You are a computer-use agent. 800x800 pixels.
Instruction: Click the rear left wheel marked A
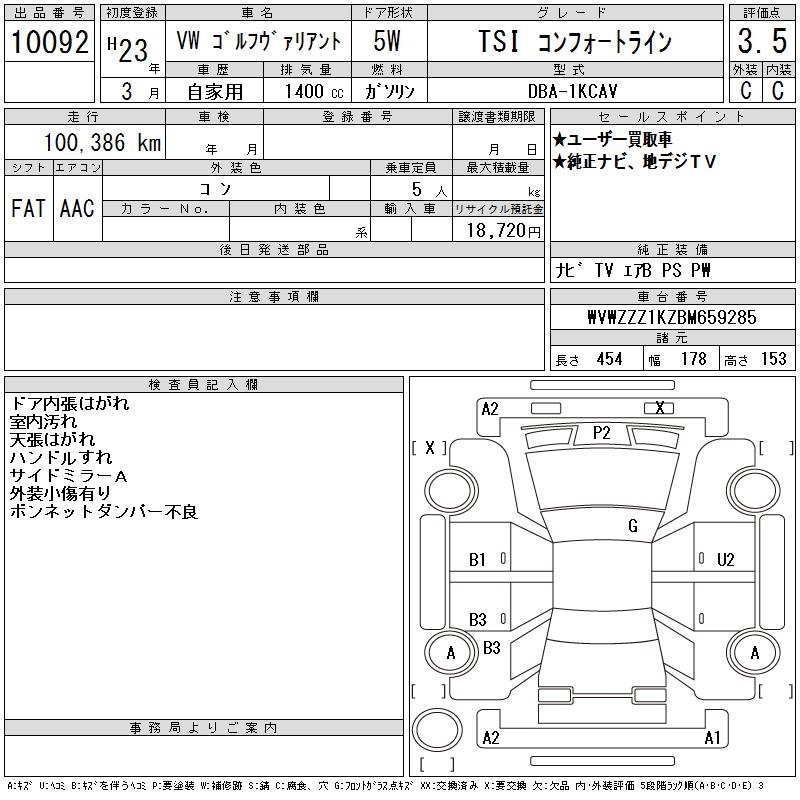point(451,653)
